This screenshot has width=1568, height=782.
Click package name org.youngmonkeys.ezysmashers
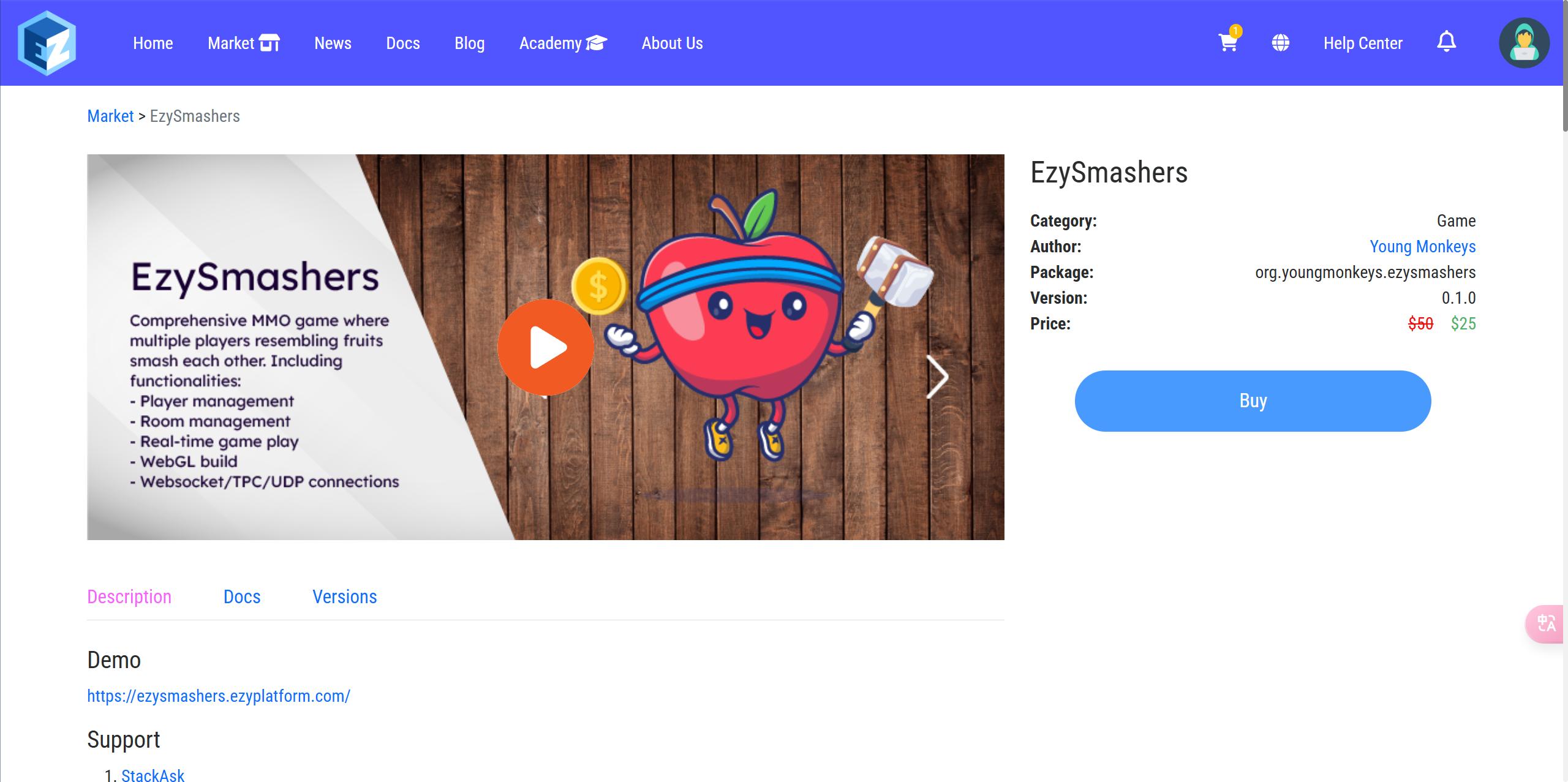click(x=1365, y=273)
